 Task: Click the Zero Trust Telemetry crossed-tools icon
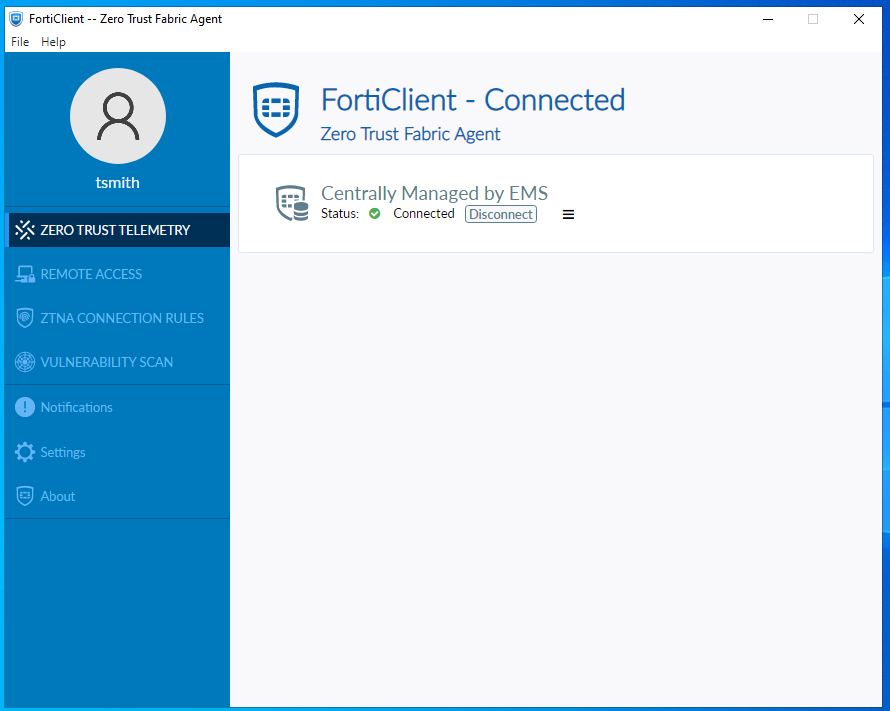pos(25,230)
